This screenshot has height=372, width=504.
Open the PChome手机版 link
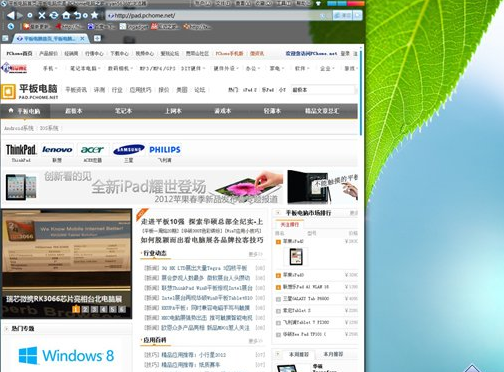pyautogui.click(x=229, y=54)
